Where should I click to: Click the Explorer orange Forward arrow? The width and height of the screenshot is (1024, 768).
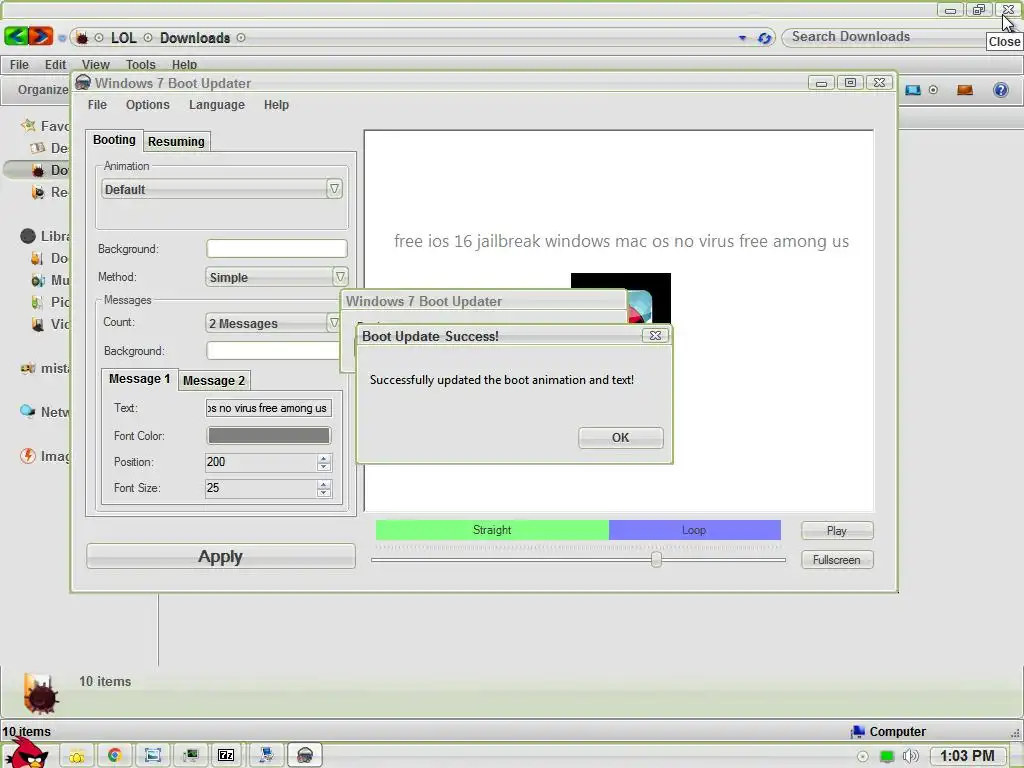tap(40, 37)
